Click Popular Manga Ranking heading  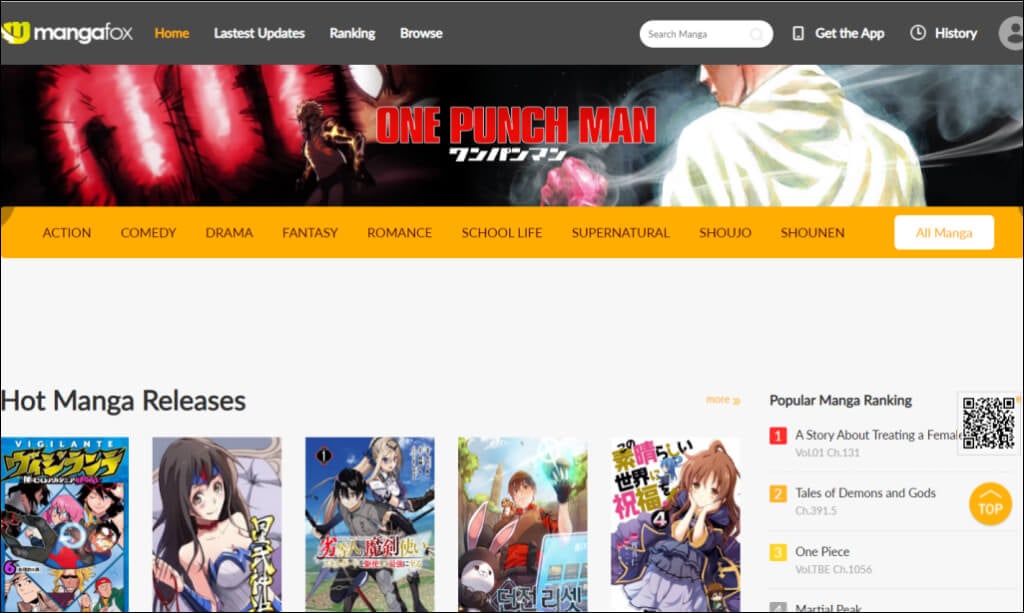pyautogui.click(x=840, y=400)
